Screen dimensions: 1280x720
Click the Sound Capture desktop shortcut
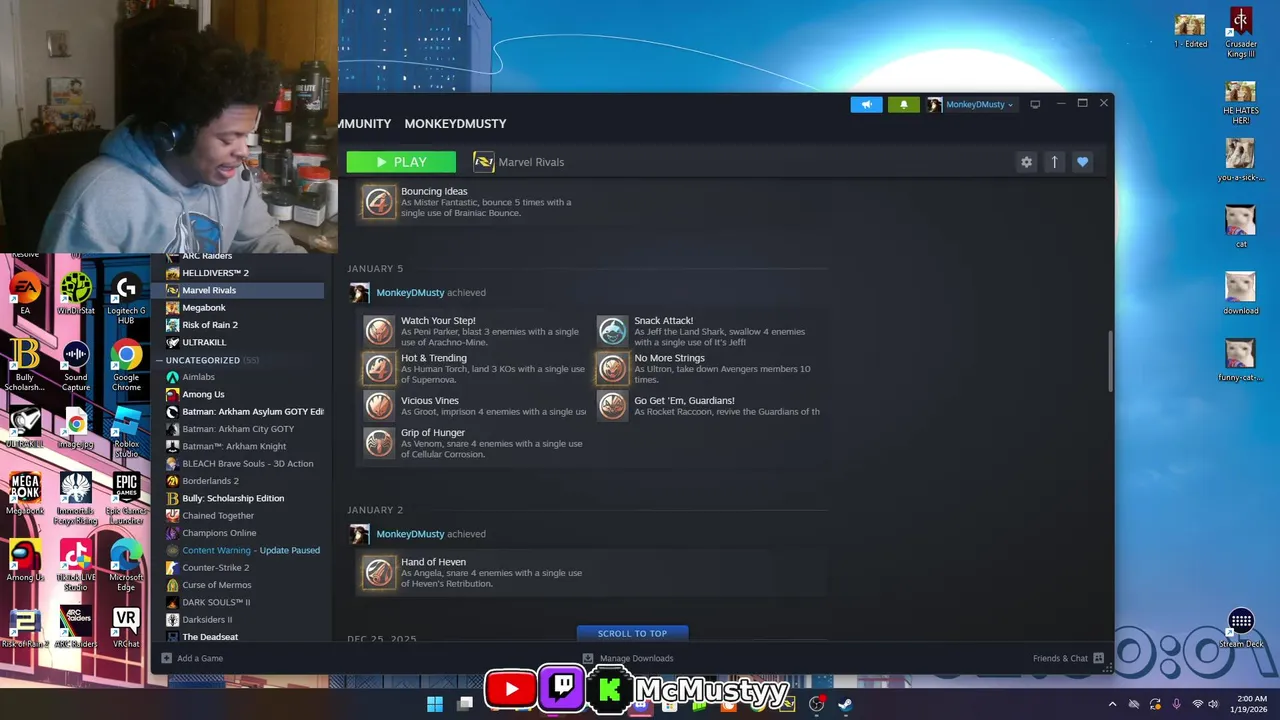(76, 366)
